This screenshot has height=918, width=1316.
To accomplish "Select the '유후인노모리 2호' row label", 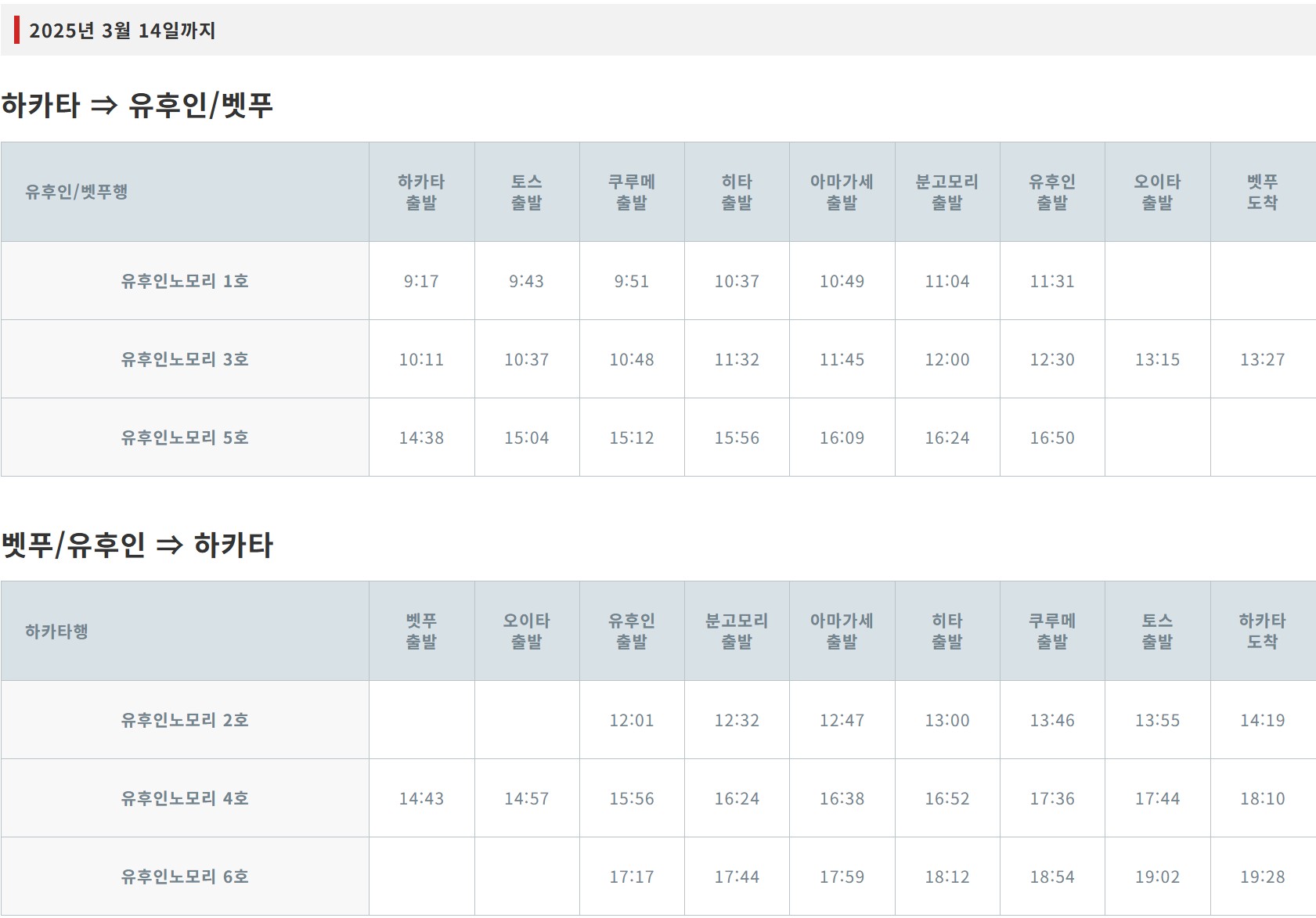I will [185, 720].
